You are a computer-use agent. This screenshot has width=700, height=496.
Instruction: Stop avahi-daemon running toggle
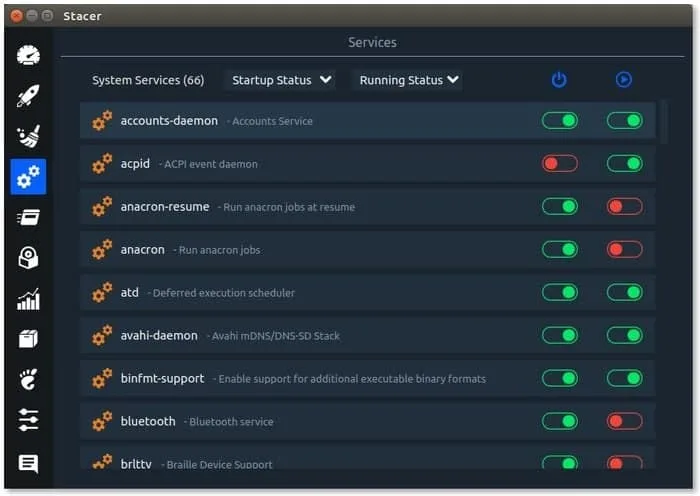pos(625,335)
